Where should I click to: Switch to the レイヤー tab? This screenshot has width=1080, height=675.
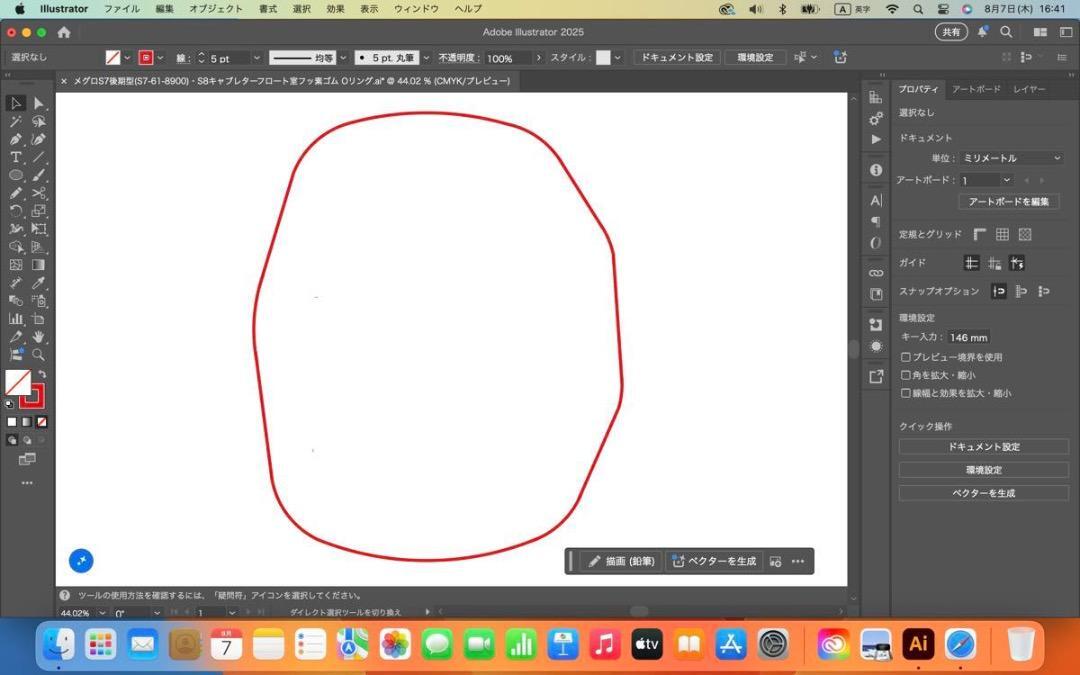point(1029,89)
